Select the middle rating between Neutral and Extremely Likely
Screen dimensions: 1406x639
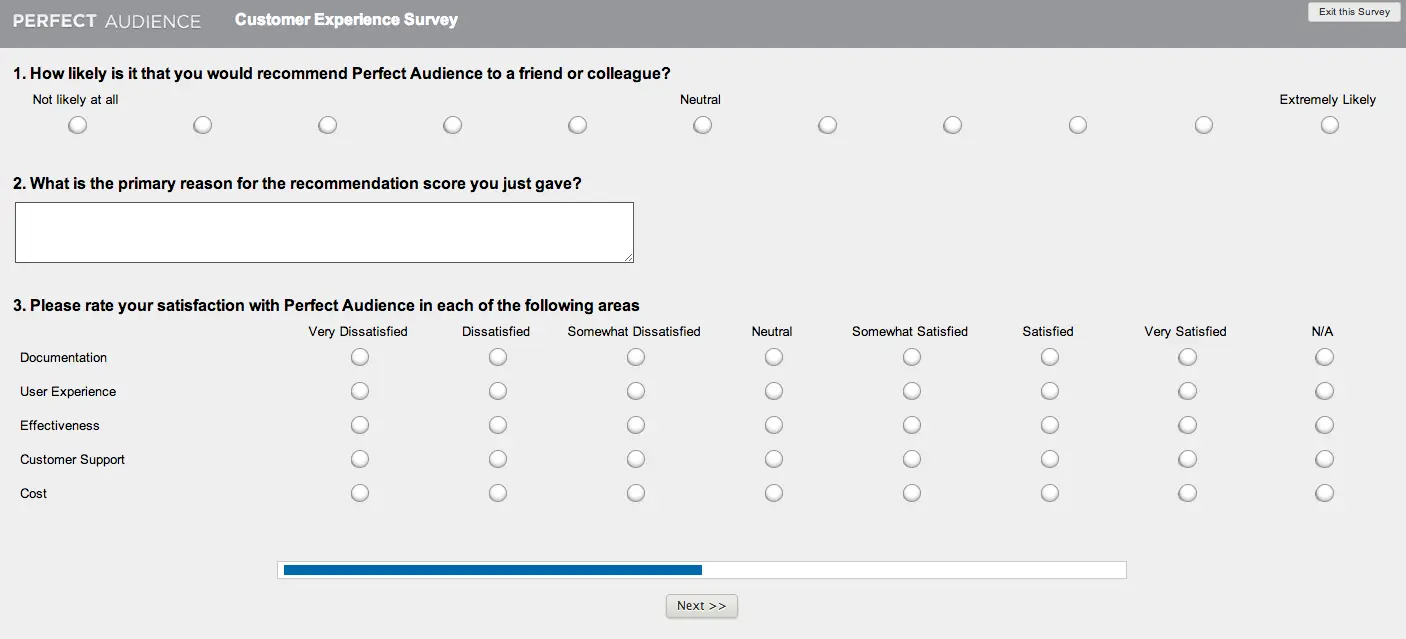tap(1077, 125)
